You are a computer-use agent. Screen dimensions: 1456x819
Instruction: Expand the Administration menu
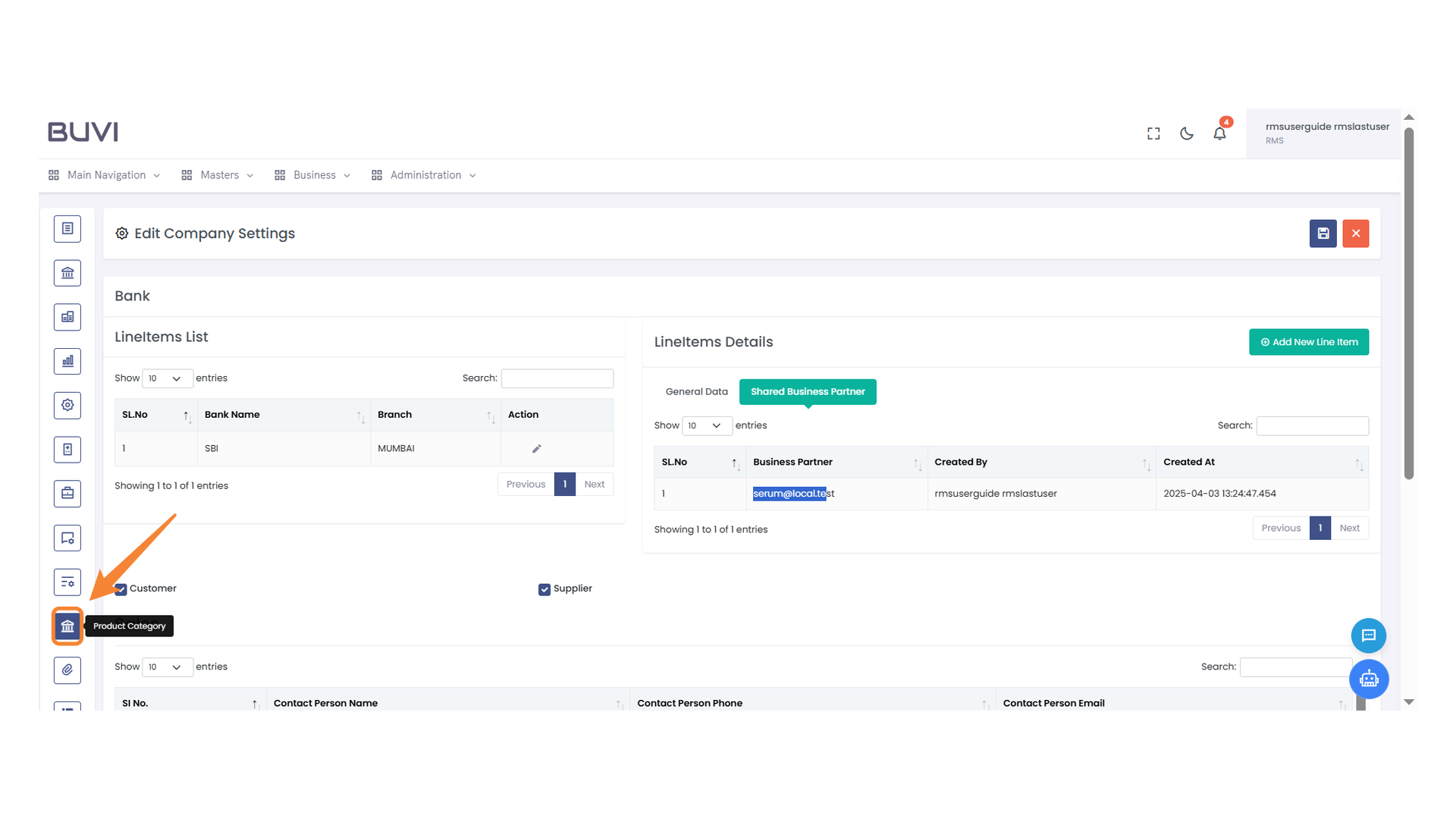click(x=423, y=174)
